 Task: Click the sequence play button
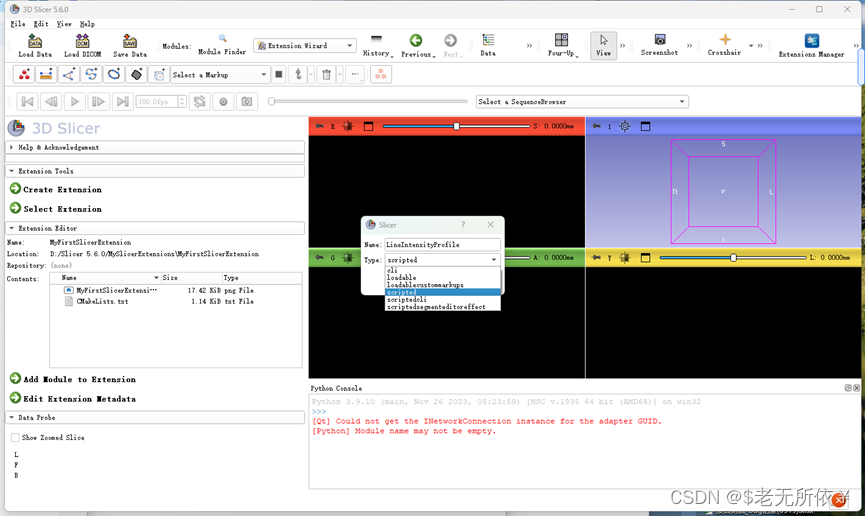74,102
